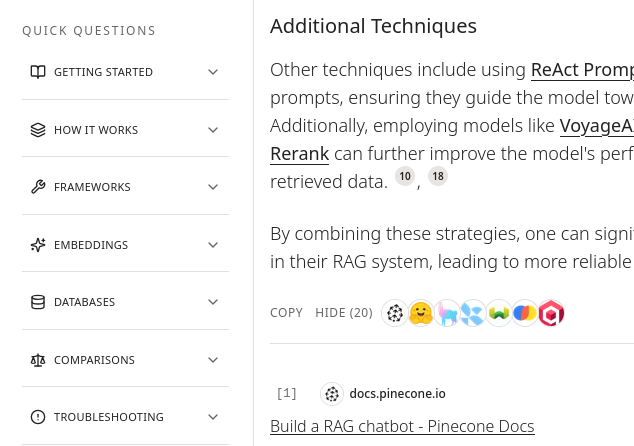Hide the 20 sources list
Screen dimensions: 634x446
click(343, 313)
